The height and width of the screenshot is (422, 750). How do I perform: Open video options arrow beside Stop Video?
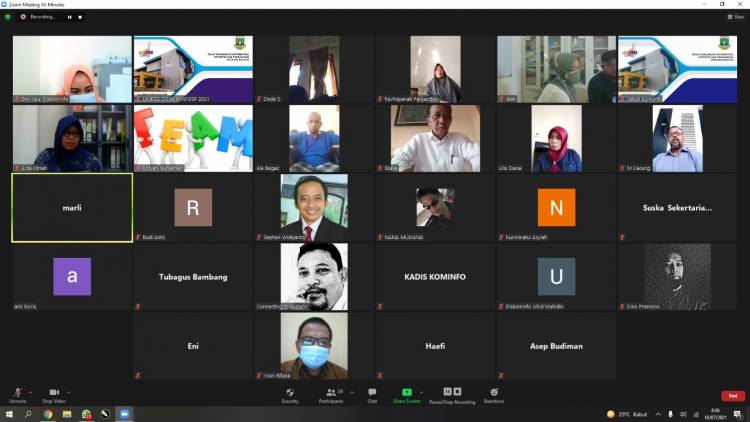(69, 392)
